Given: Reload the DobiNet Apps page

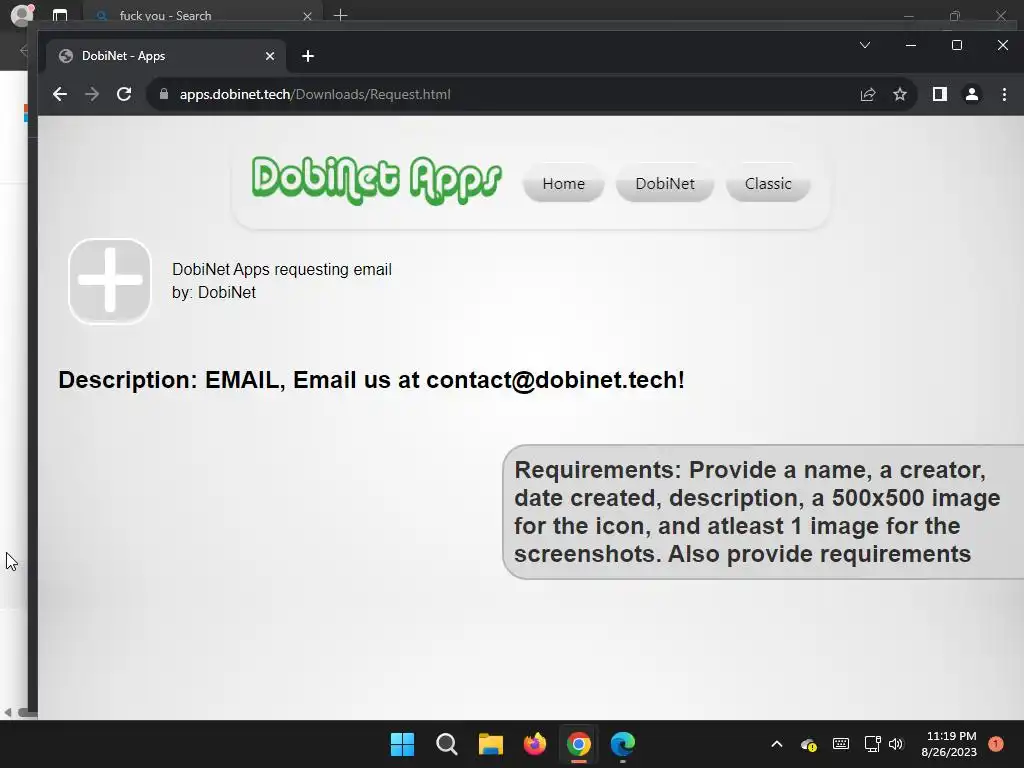Looking at the screenshot, I should (124, 94).
